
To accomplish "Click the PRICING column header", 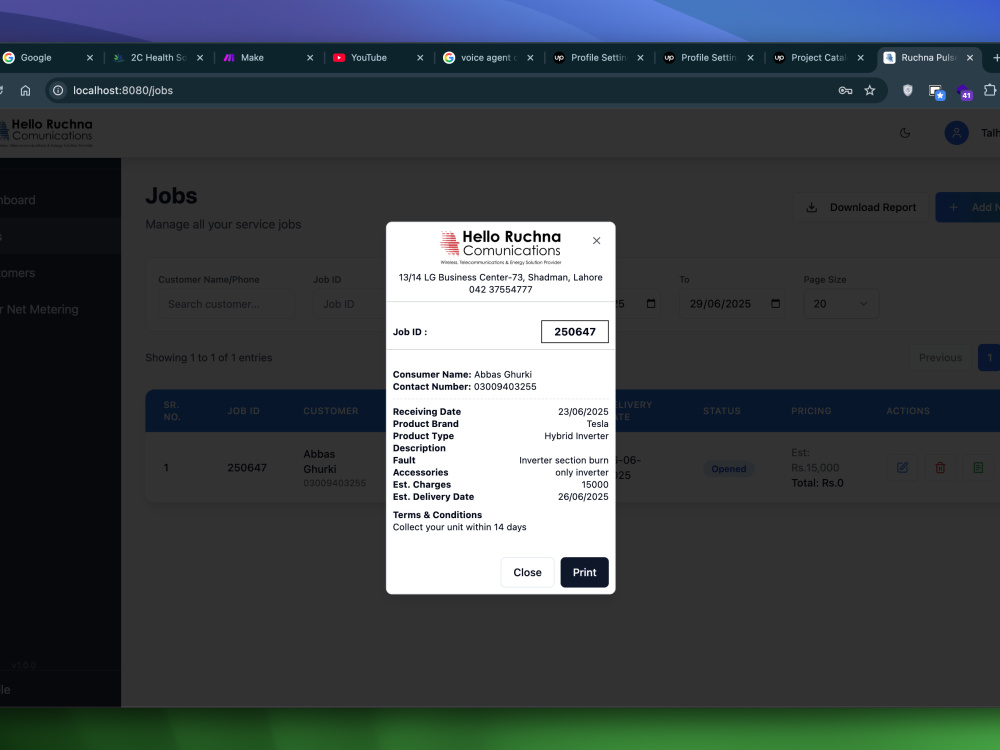I will pyautogui.click(x=811, y=411).
